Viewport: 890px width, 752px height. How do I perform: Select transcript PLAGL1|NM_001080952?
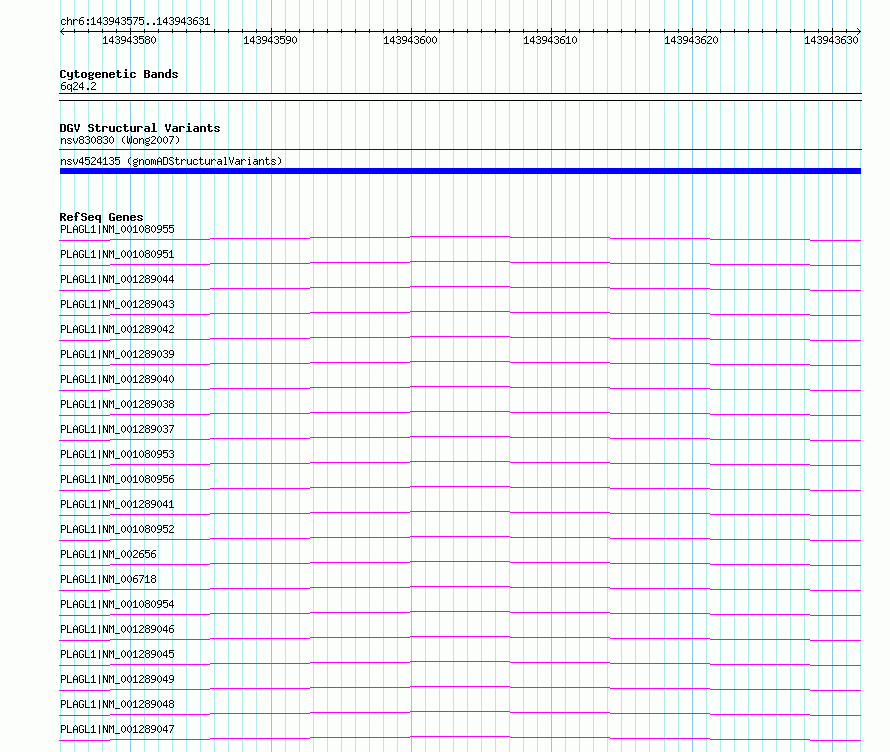[117, 529]
